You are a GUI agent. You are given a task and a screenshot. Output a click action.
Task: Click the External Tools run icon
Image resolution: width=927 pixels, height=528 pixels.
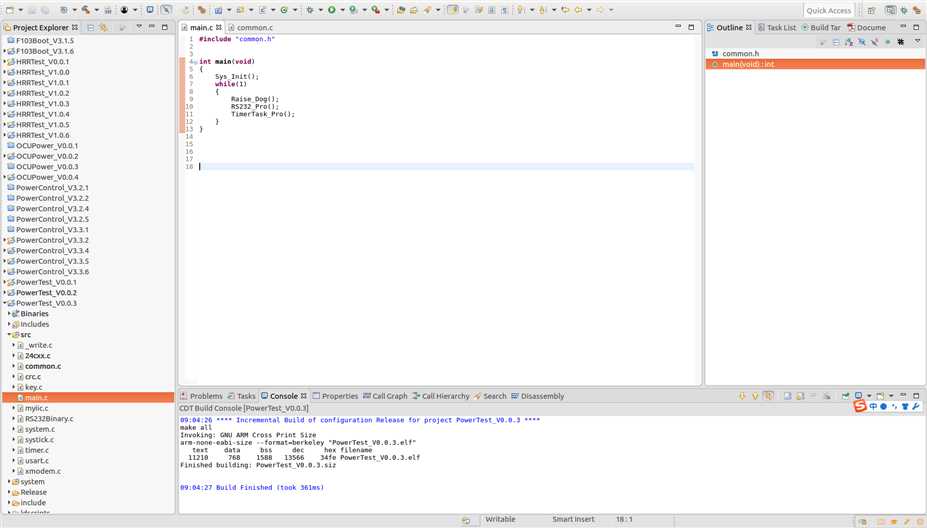[375, 10]
